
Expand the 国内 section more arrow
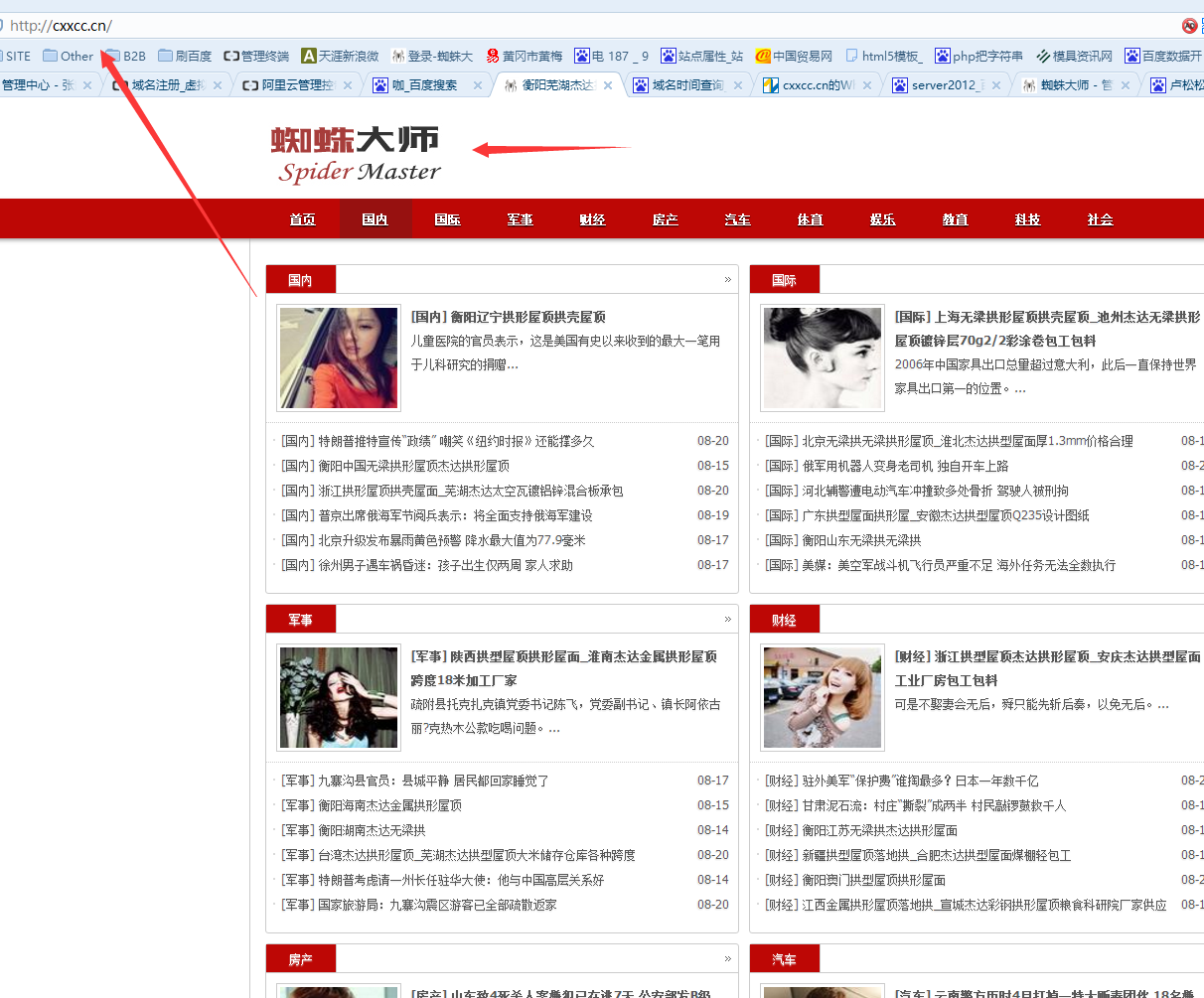(727, 280)
